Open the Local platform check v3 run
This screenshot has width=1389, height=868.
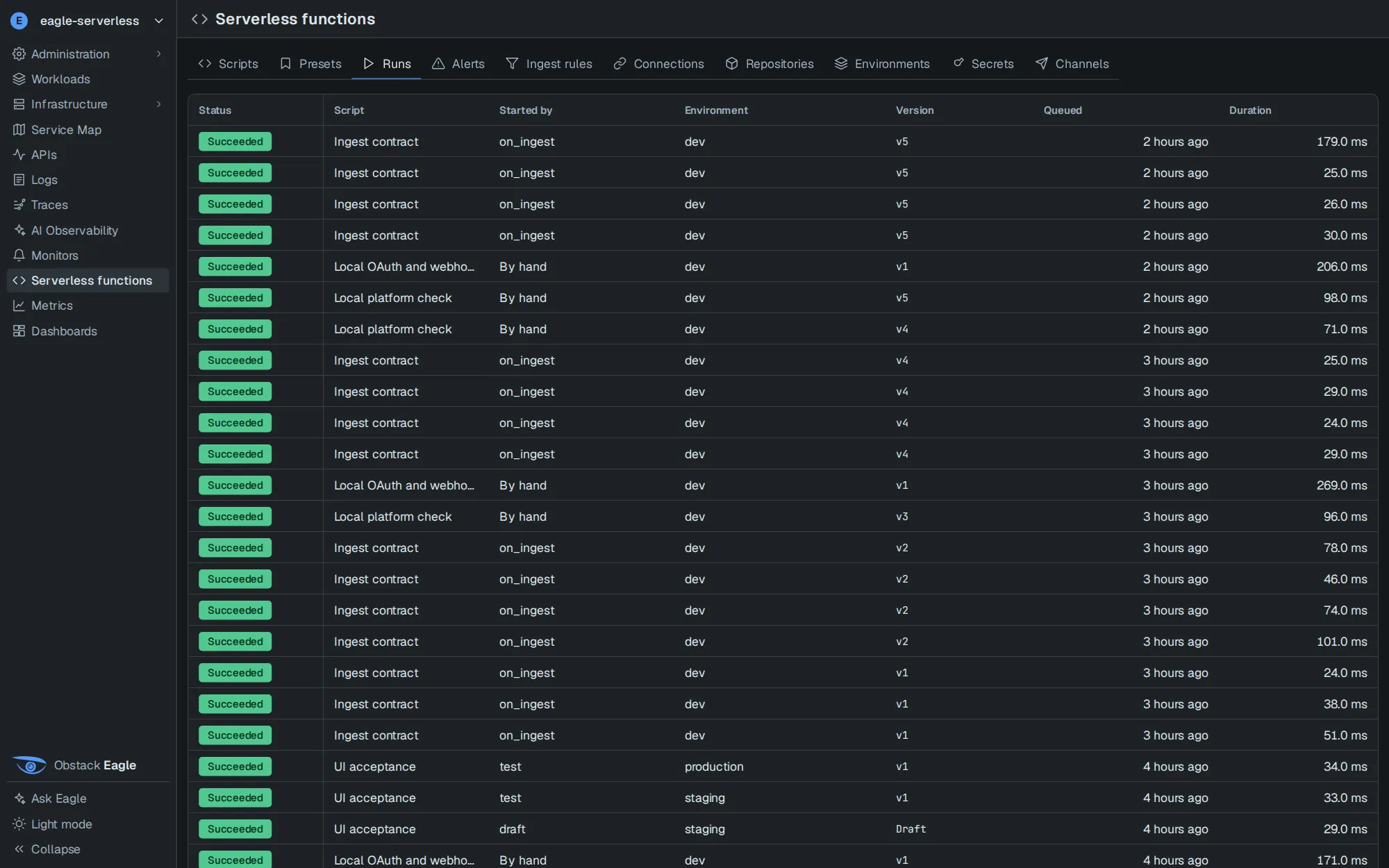point(783,517)
